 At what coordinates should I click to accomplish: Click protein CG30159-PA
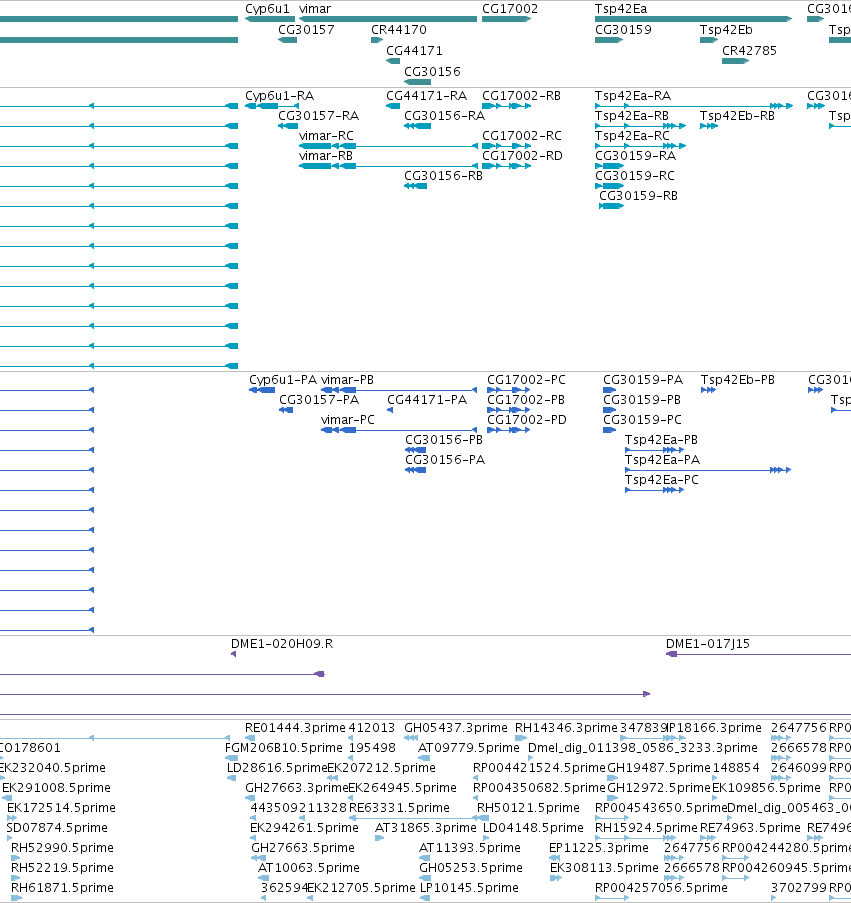coord(643,380)
